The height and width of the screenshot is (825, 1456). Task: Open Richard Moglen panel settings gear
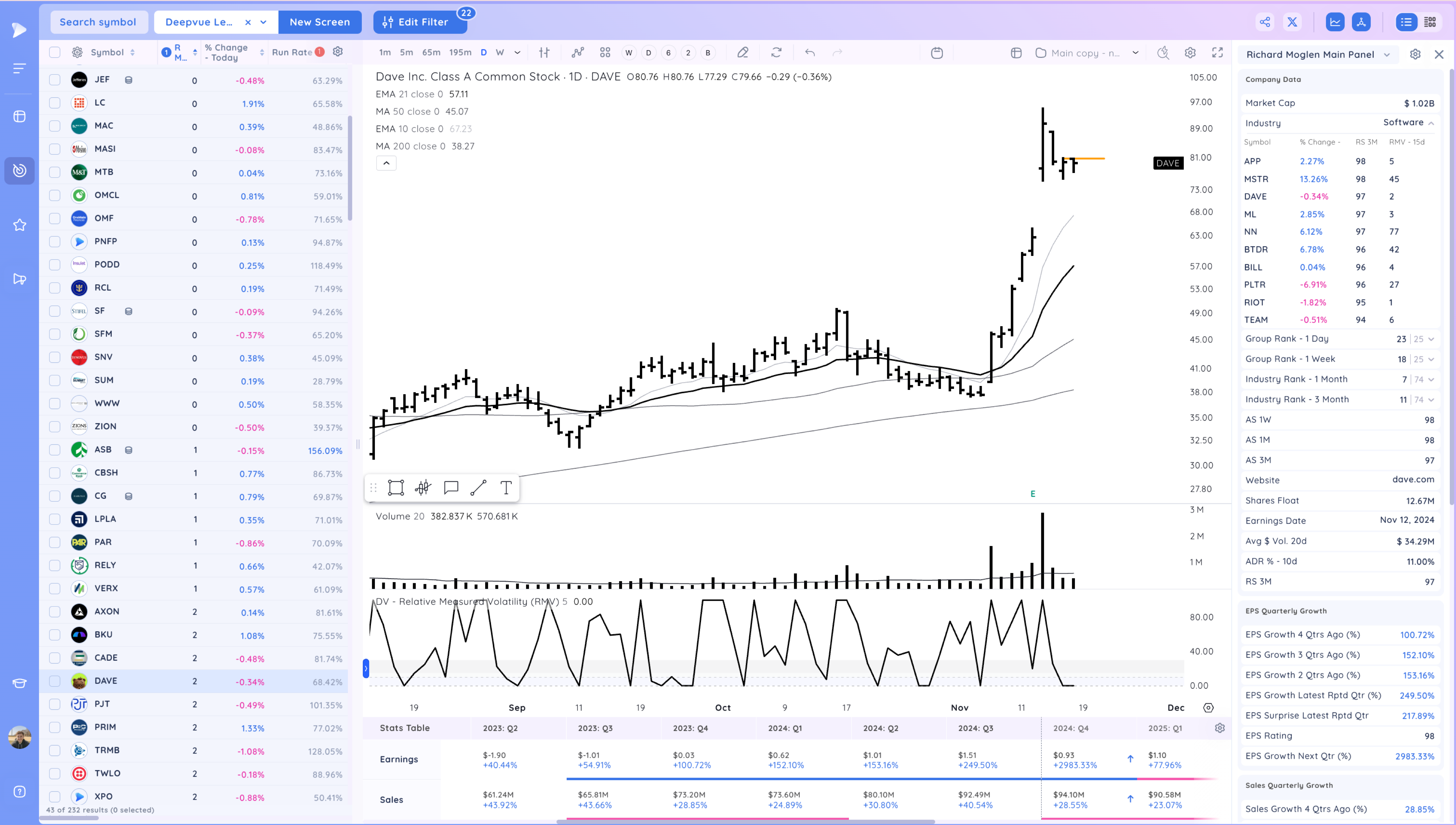point(1415,54)
